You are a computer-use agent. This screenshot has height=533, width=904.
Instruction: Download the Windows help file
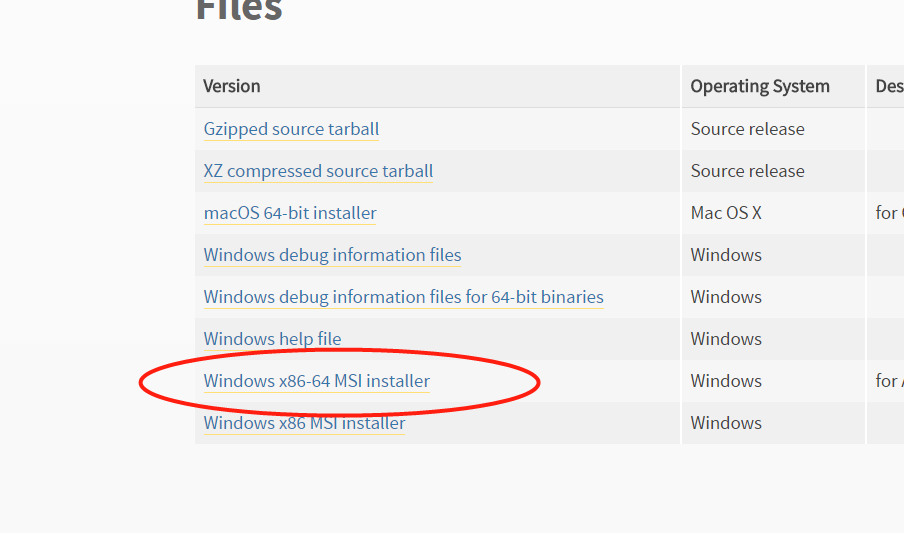pos(272,339)
